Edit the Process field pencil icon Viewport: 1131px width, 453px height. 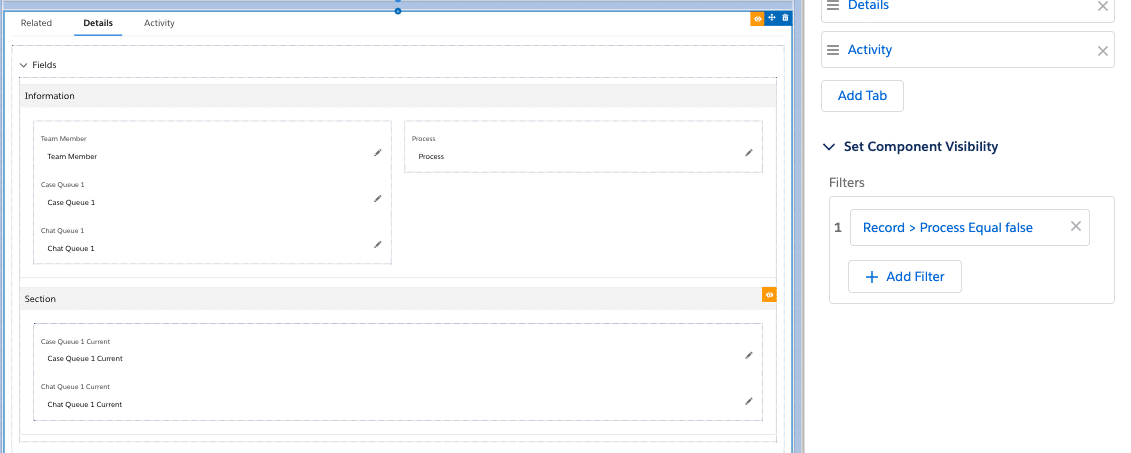click(x=749, y=153)
